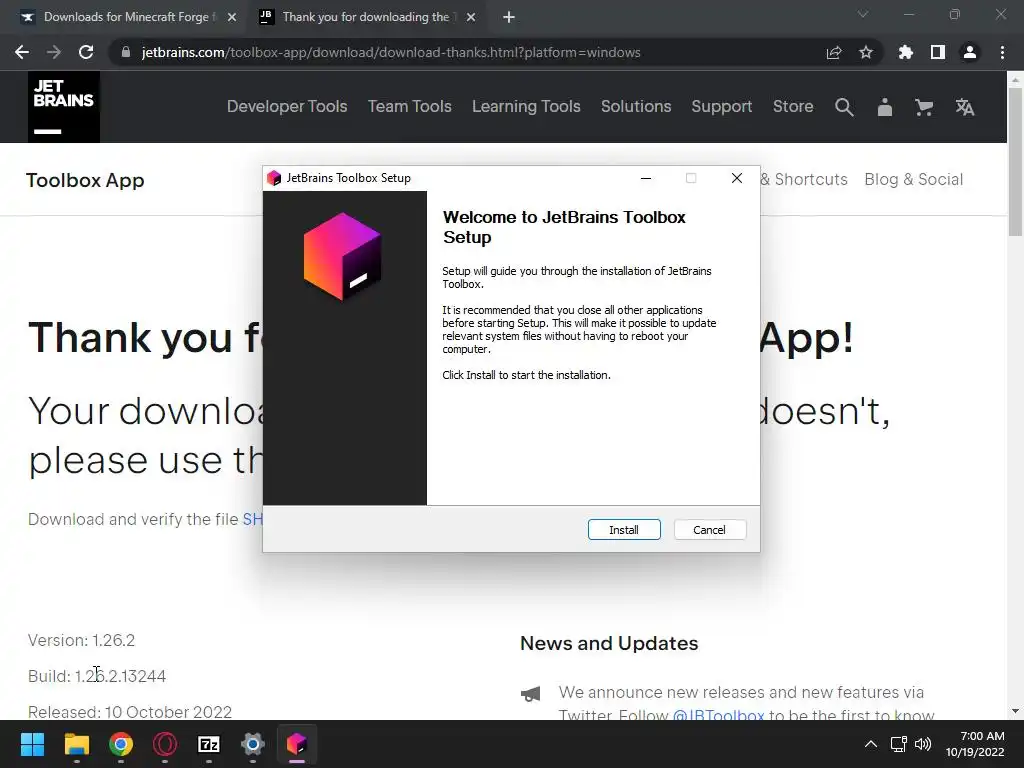Click the Released: 10 October 2022 text
Image resolution: width=1024 pixels, height=768 pixels.
click(130, 712)
